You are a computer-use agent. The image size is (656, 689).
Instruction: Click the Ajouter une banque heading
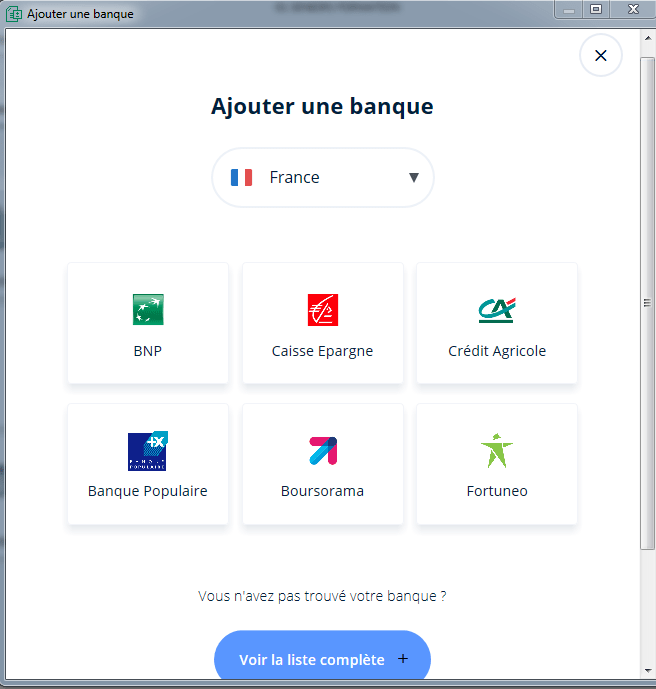click(322, 107)
